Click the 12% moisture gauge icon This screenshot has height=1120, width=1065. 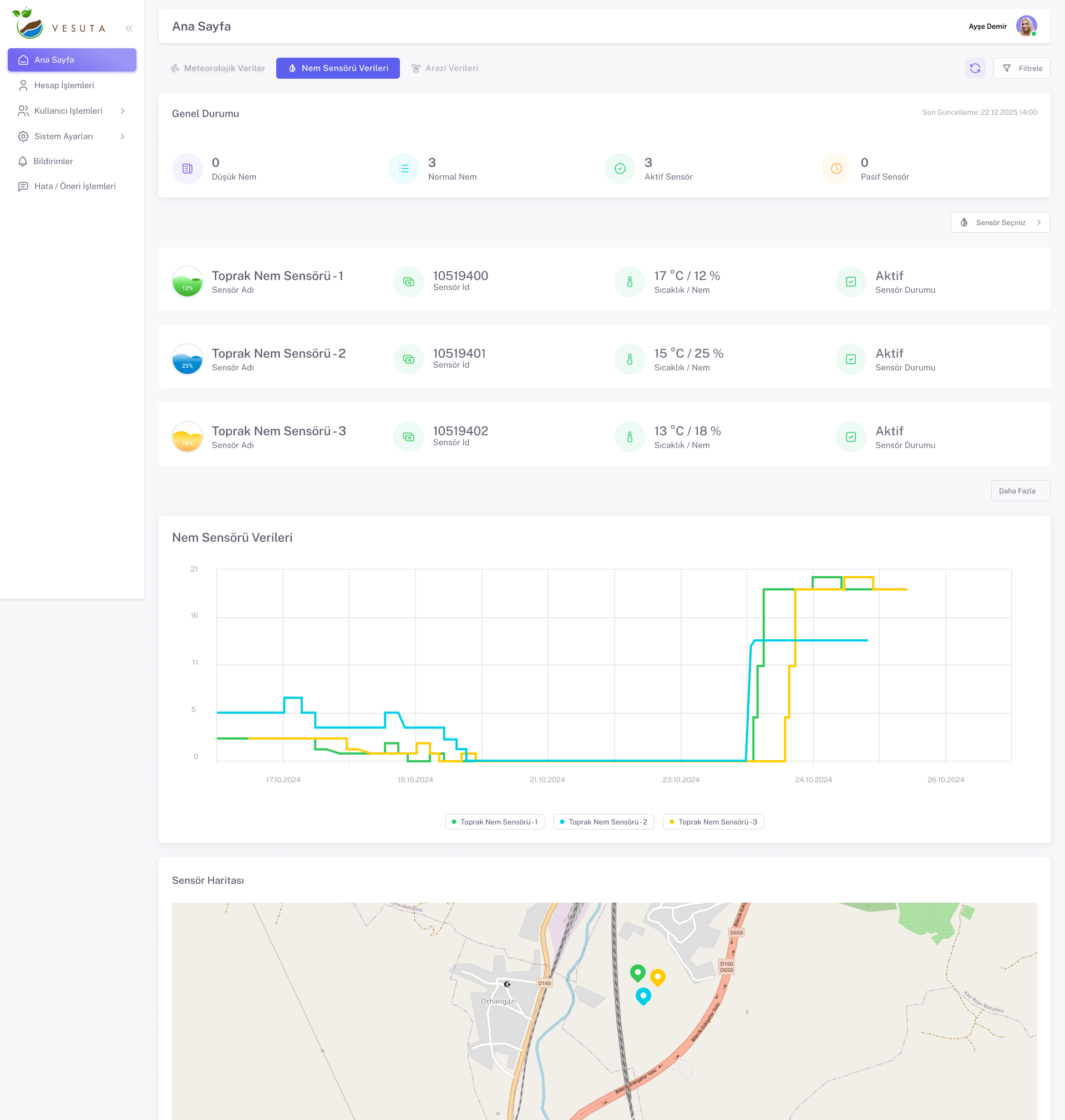[x=187, y=282]
